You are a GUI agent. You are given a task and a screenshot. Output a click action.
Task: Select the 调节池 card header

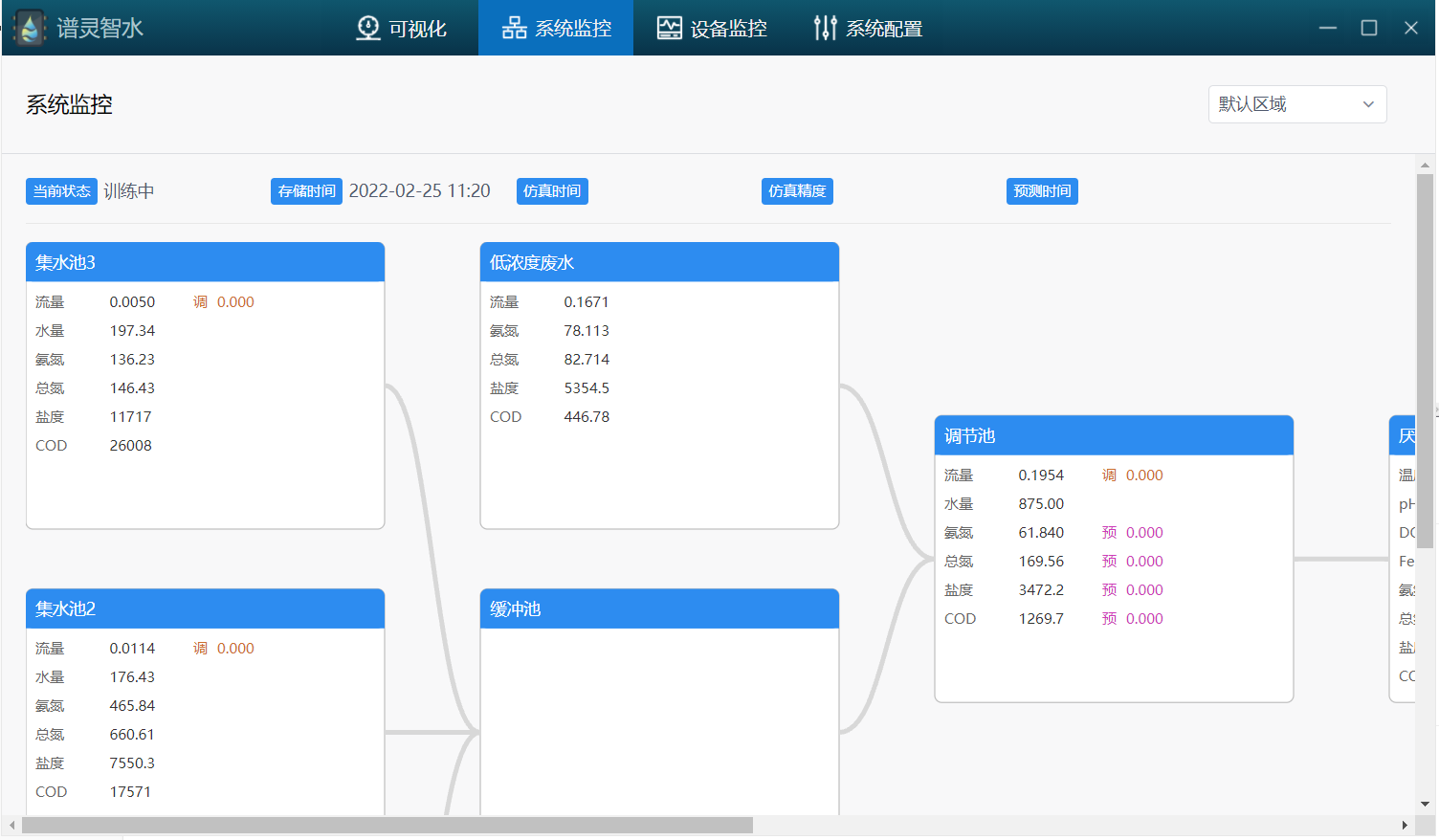1114,435
